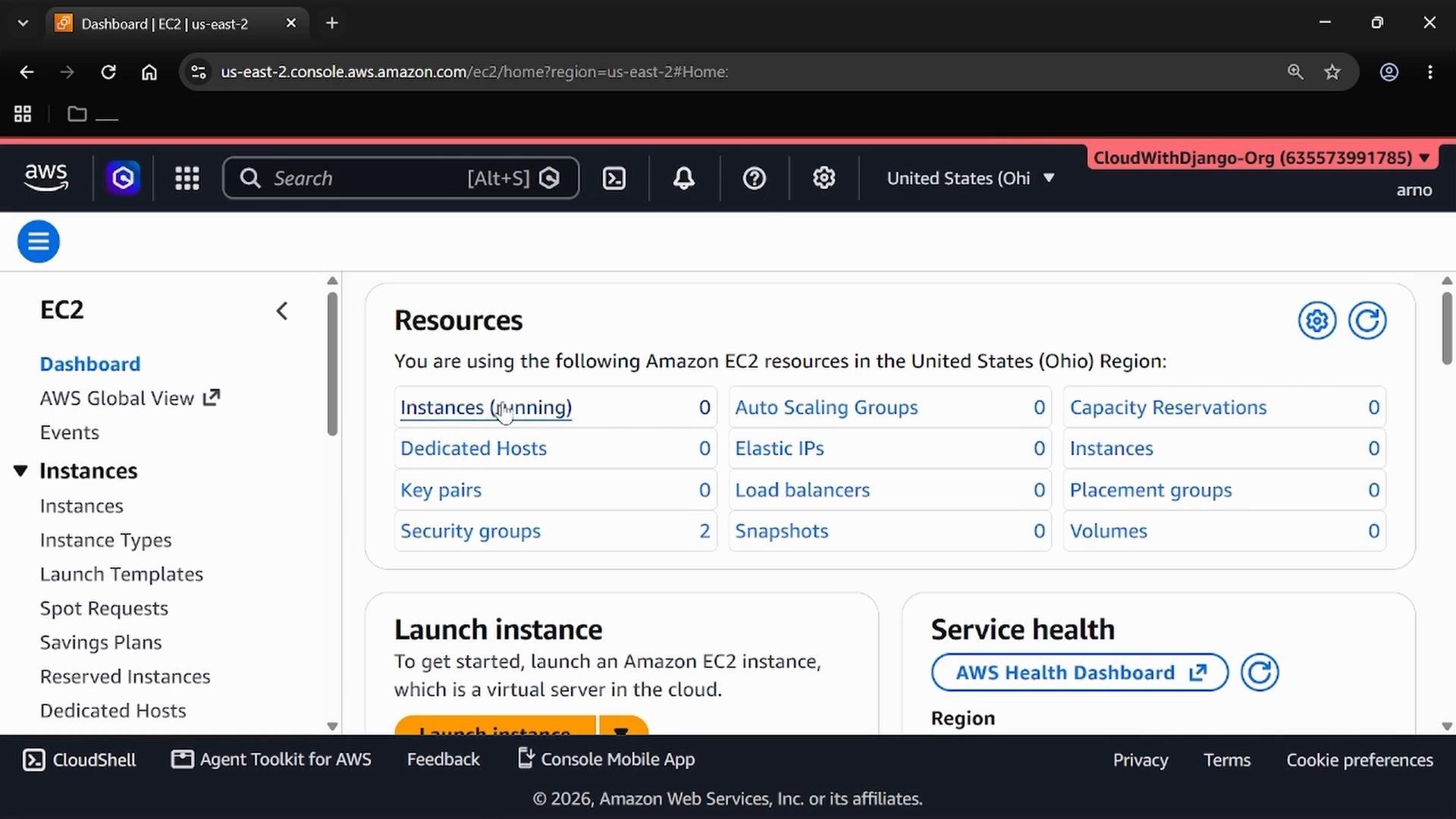Open the AWS logo home link
Image resolution: width=1456 pixels, height=819 pixels.
[46, 177]
